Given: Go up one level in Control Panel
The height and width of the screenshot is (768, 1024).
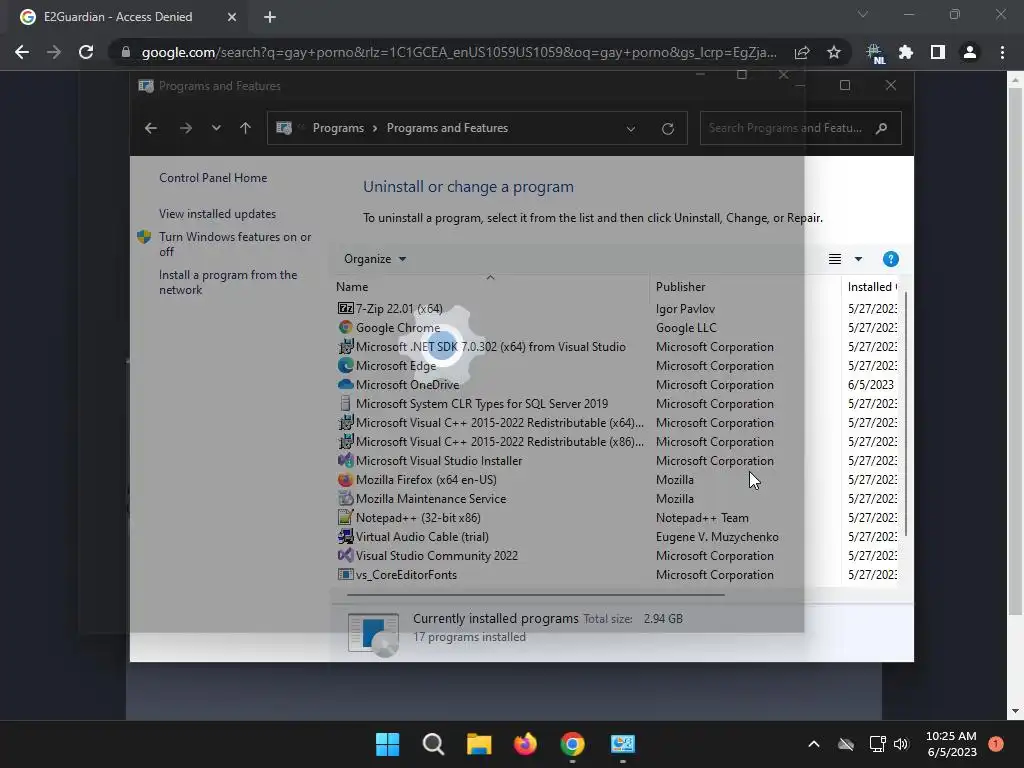Looking at the screenshot, I should coord(245,128).
